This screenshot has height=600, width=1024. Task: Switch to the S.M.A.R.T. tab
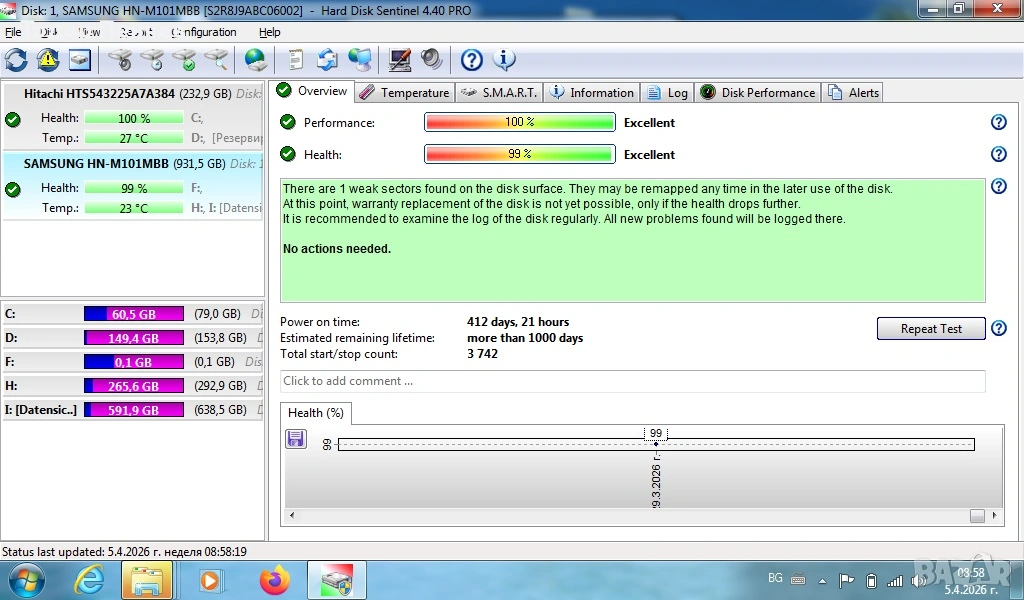point(499,93)
